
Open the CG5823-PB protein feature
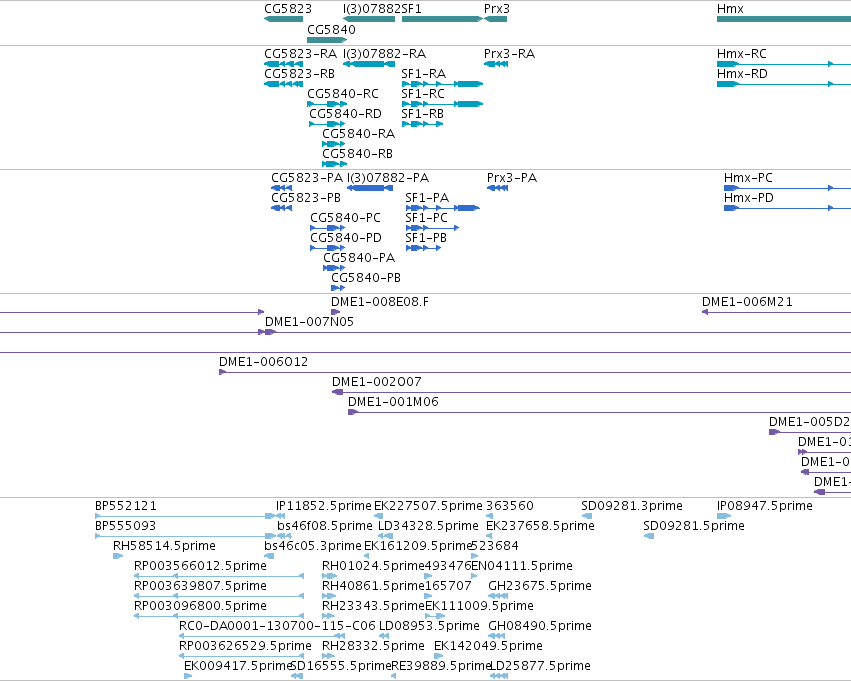point(282,208)
